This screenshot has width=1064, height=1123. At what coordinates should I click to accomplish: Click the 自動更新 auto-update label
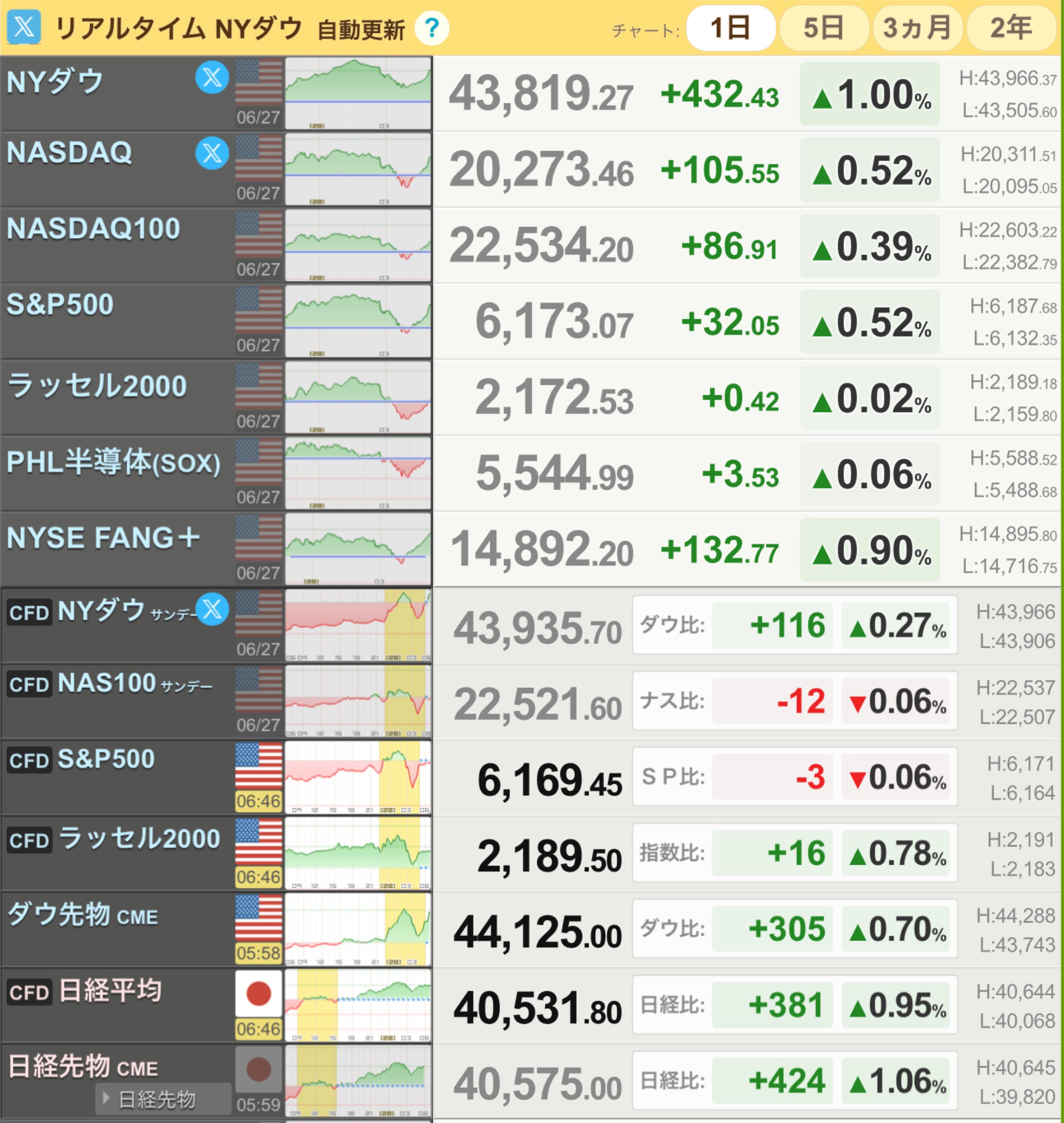click(361, 29)
